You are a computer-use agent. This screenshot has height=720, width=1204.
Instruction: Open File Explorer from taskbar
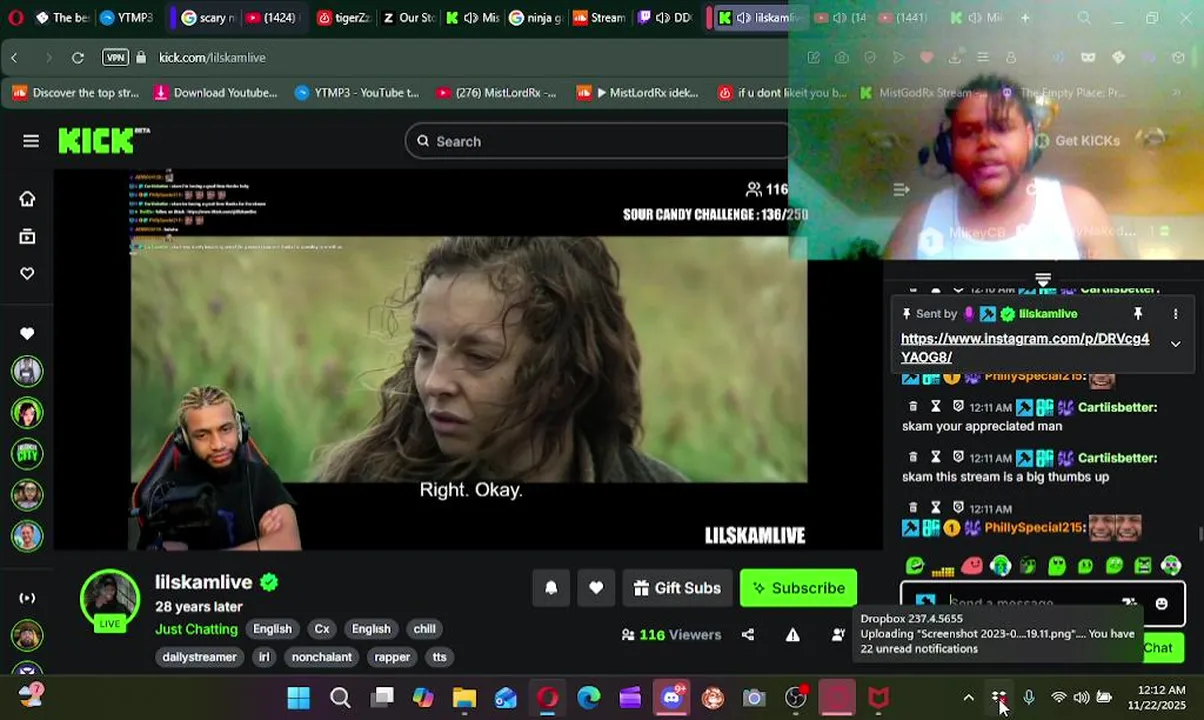click(x=464, y=698)
